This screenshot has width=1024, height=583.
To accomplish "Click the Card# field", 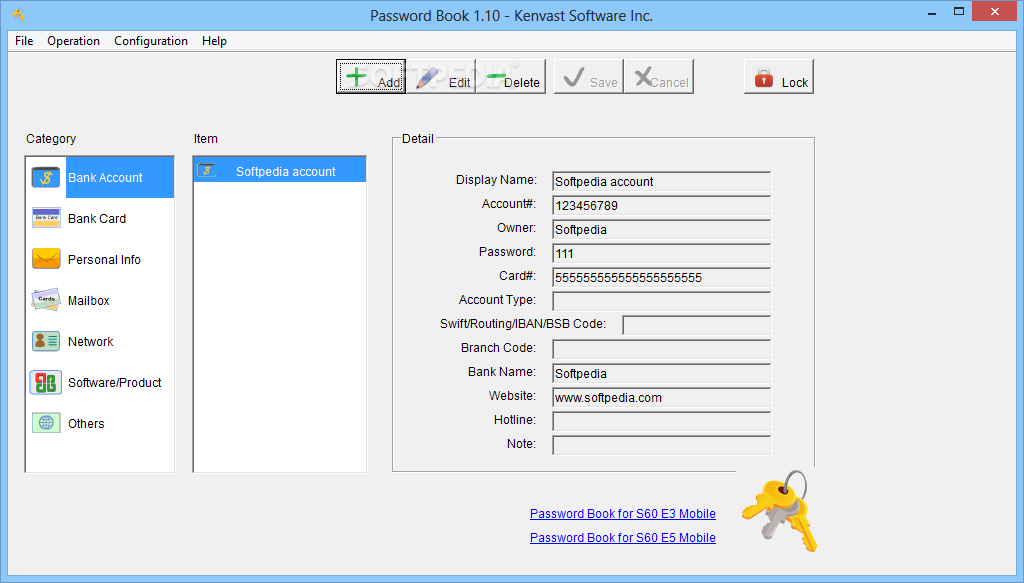I will tap(661, 277).
